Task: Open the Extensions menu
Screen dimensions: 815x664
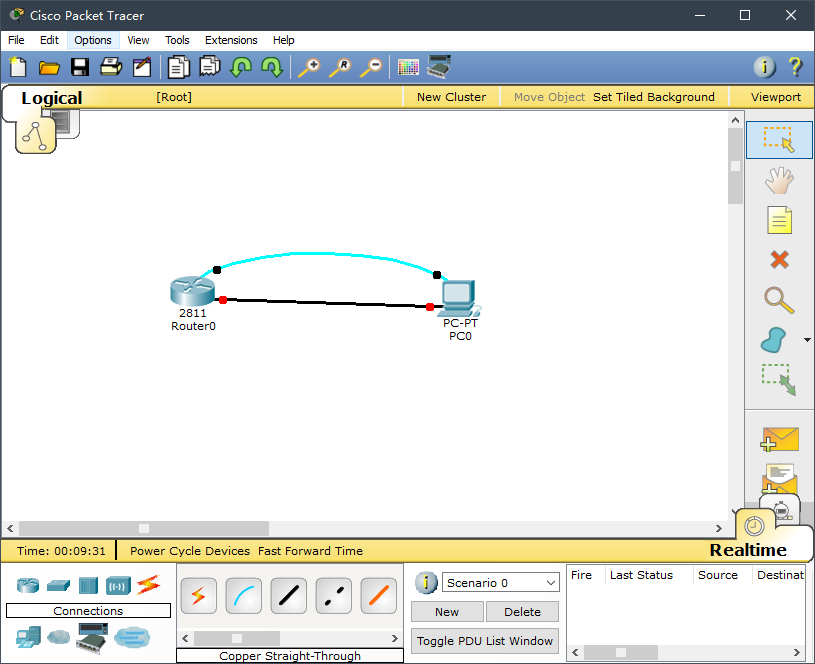Action: tap(231, 40)
